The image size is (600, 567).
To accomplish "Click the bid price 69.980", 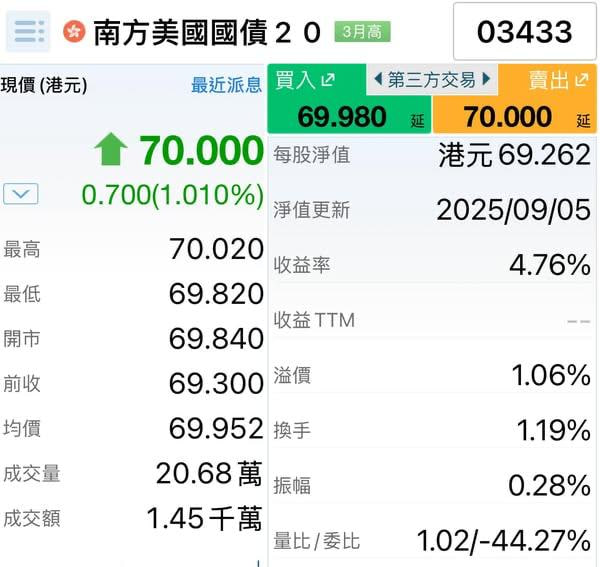I will click(x=342, y=117).
